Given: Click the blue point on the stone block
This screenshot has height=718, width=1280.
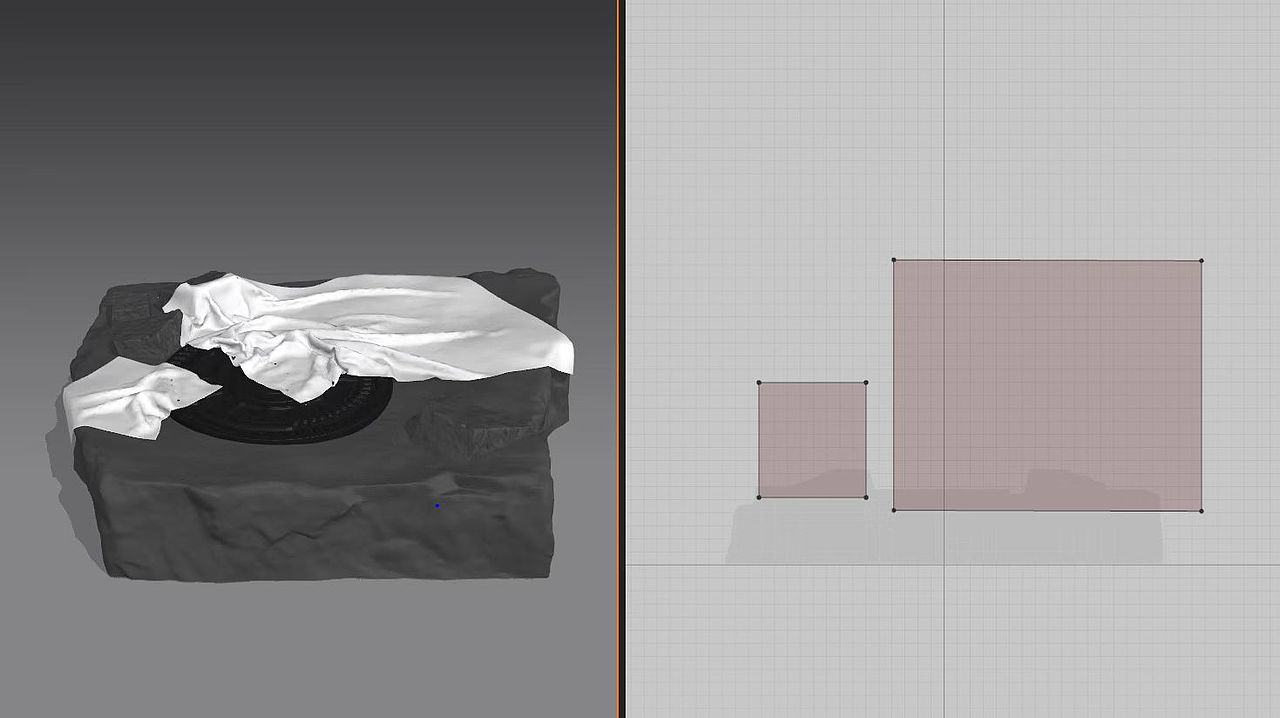Looking at the screenshot, I should click(x=437, y=505).
